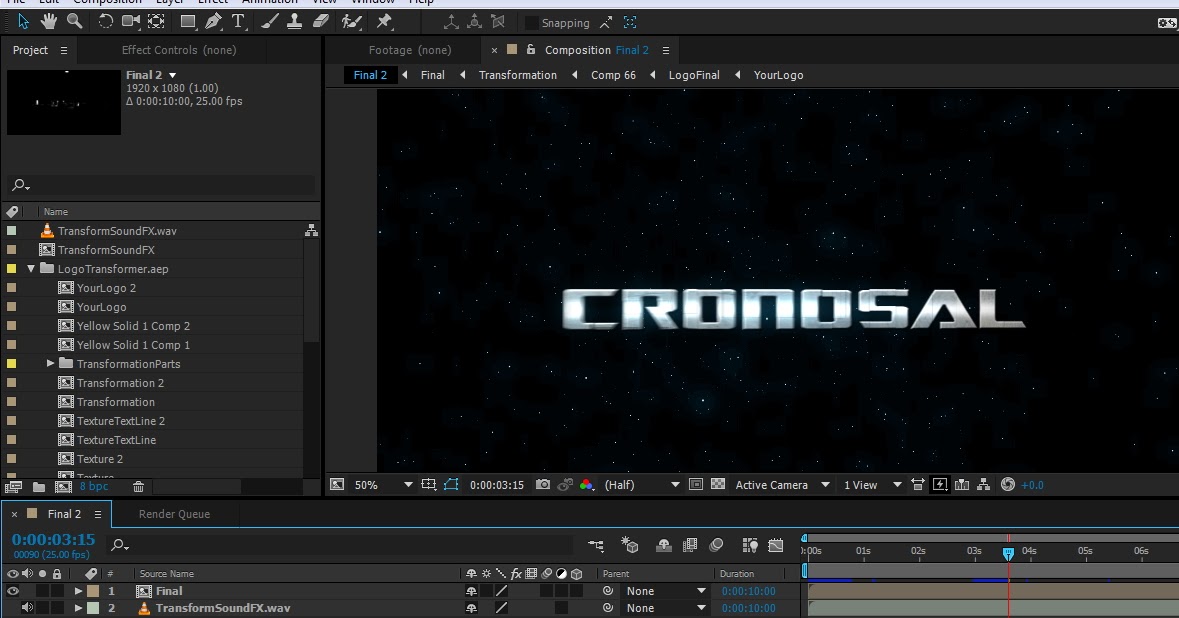Open the Graph Editor icon in timeline
The image size is (1179, 618).
(x=775, y=545)
